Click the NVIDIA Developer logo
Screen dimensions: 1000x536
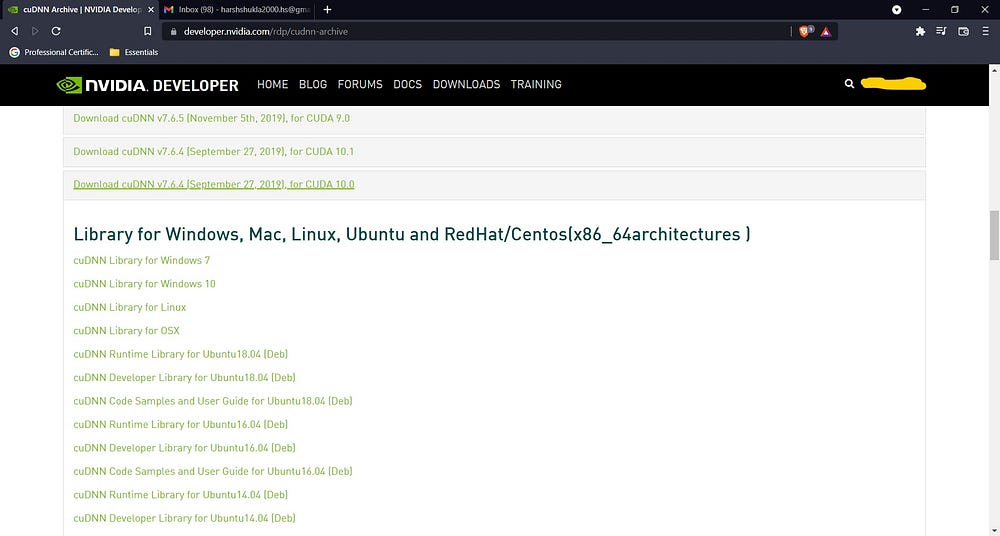pos(147,84)
